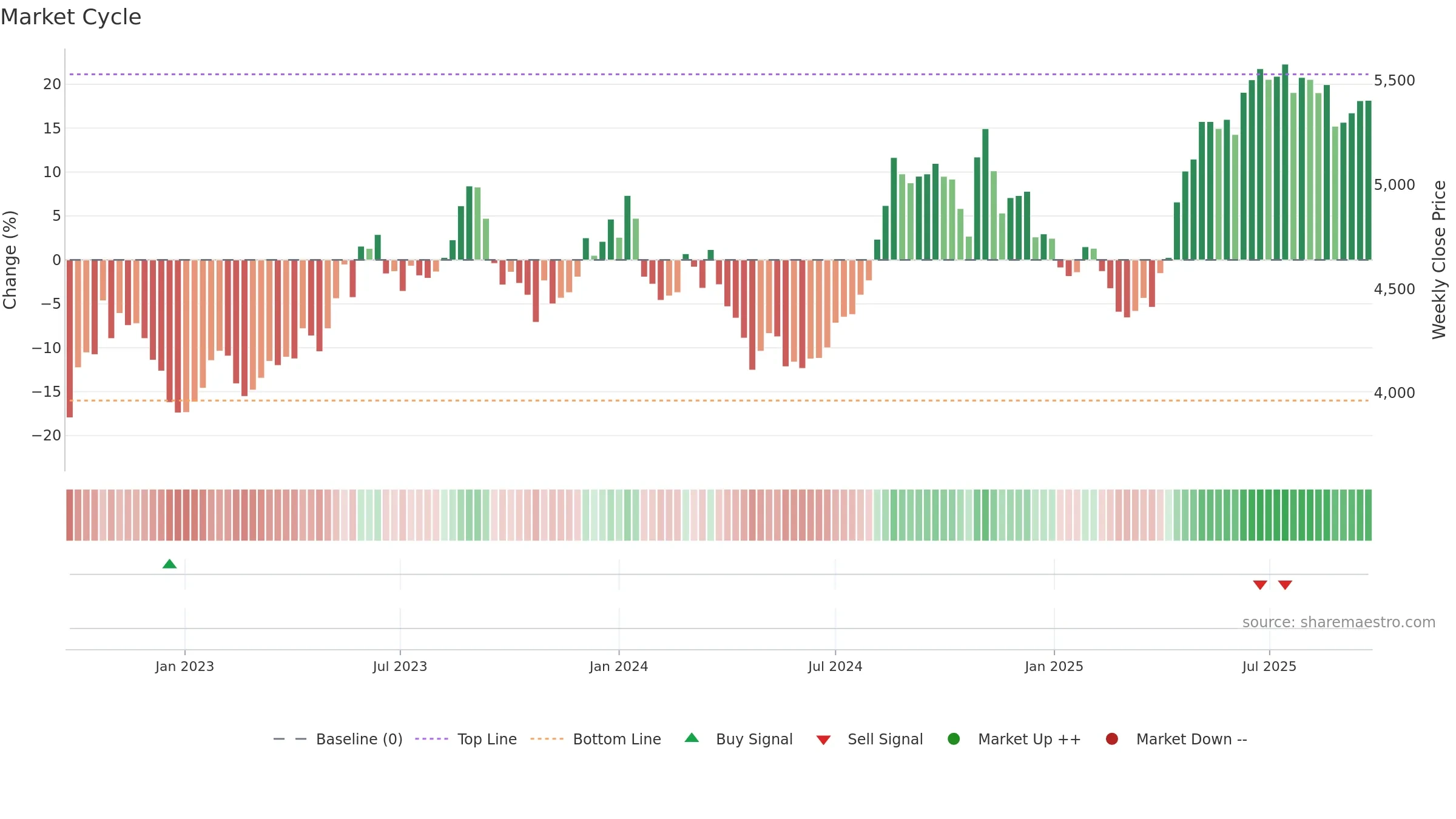Click the orange dotted Bottom Line legend sample

tap(547, 739)
